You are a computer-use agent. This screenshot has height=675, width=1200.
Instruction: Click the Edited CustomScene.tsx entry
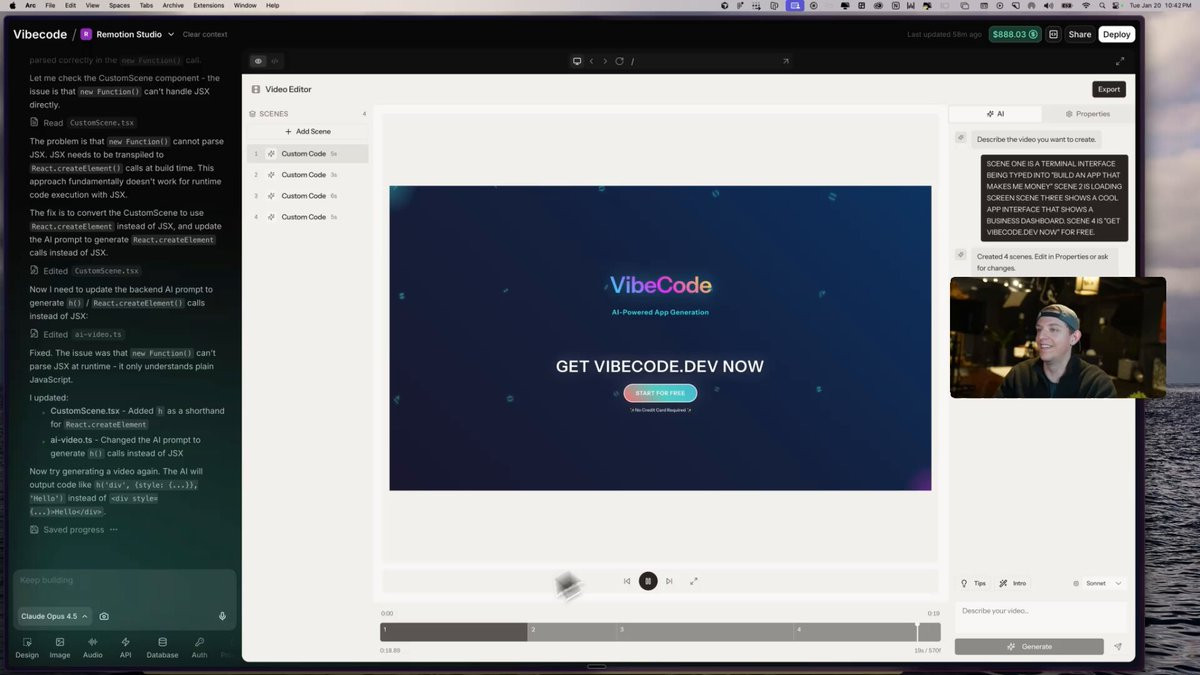[86, 271]
